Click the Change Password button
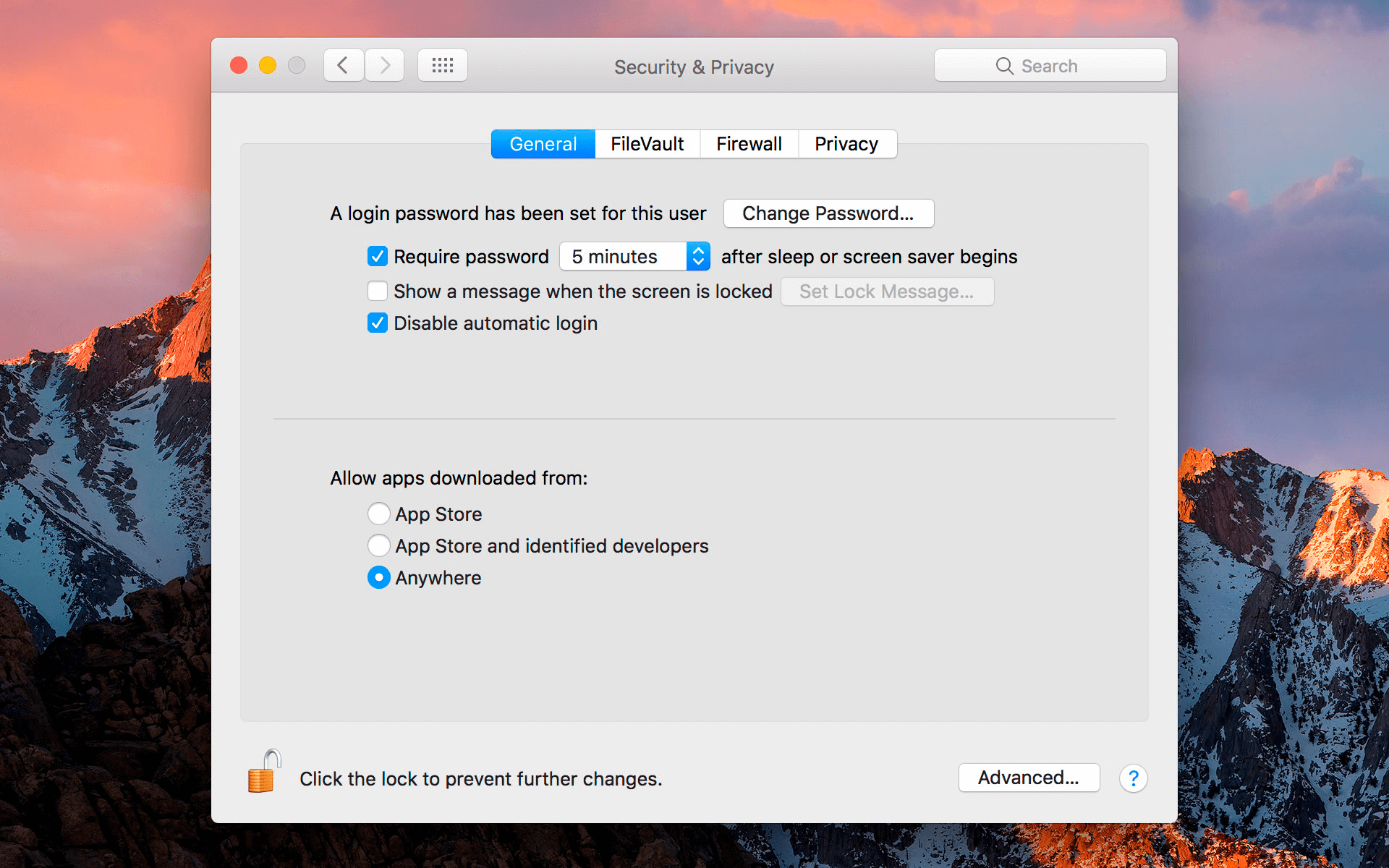 (827, 213)
